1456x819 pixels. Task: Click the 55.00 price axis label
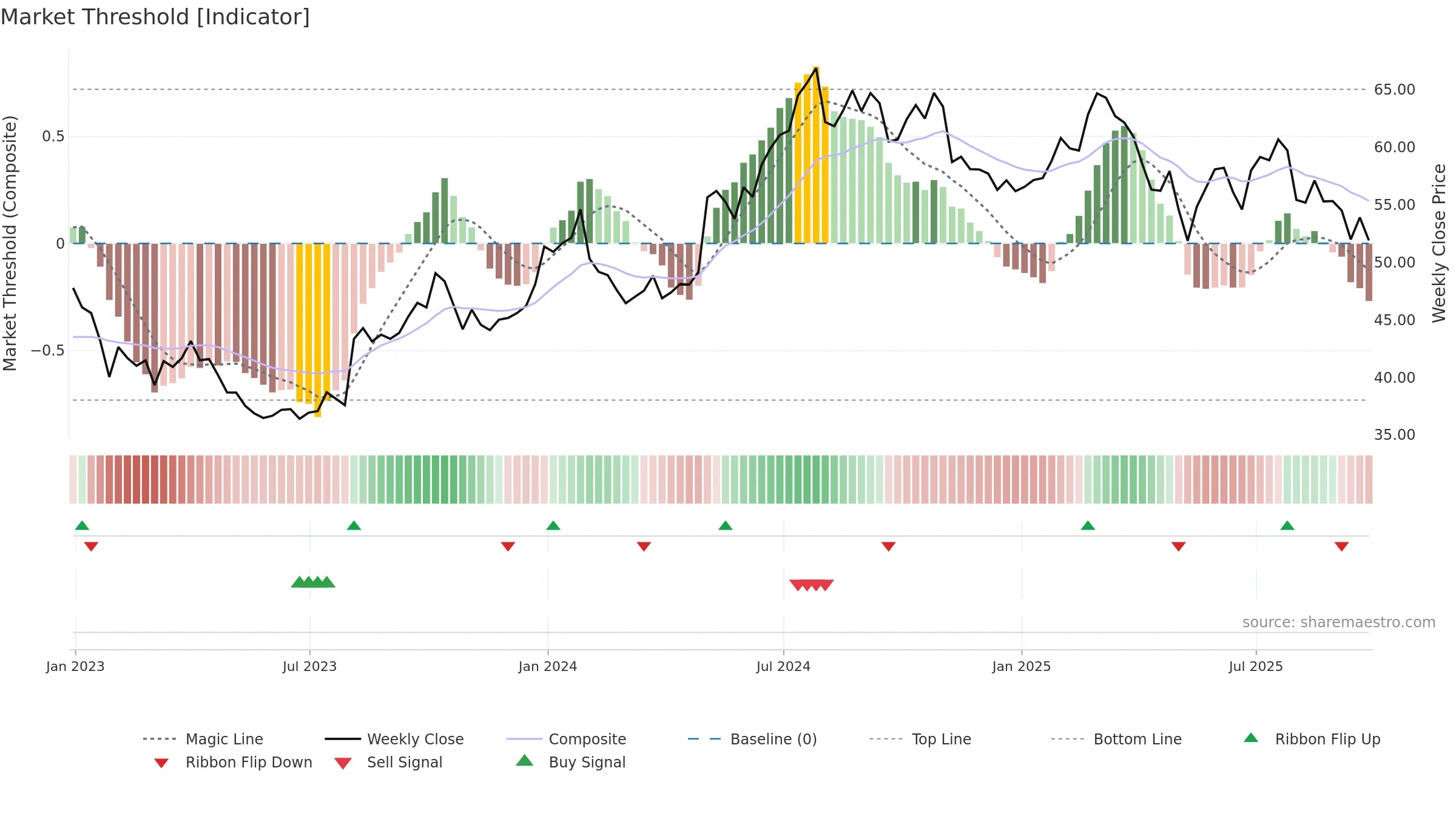pyautogui.click(x=1395, y=205)
